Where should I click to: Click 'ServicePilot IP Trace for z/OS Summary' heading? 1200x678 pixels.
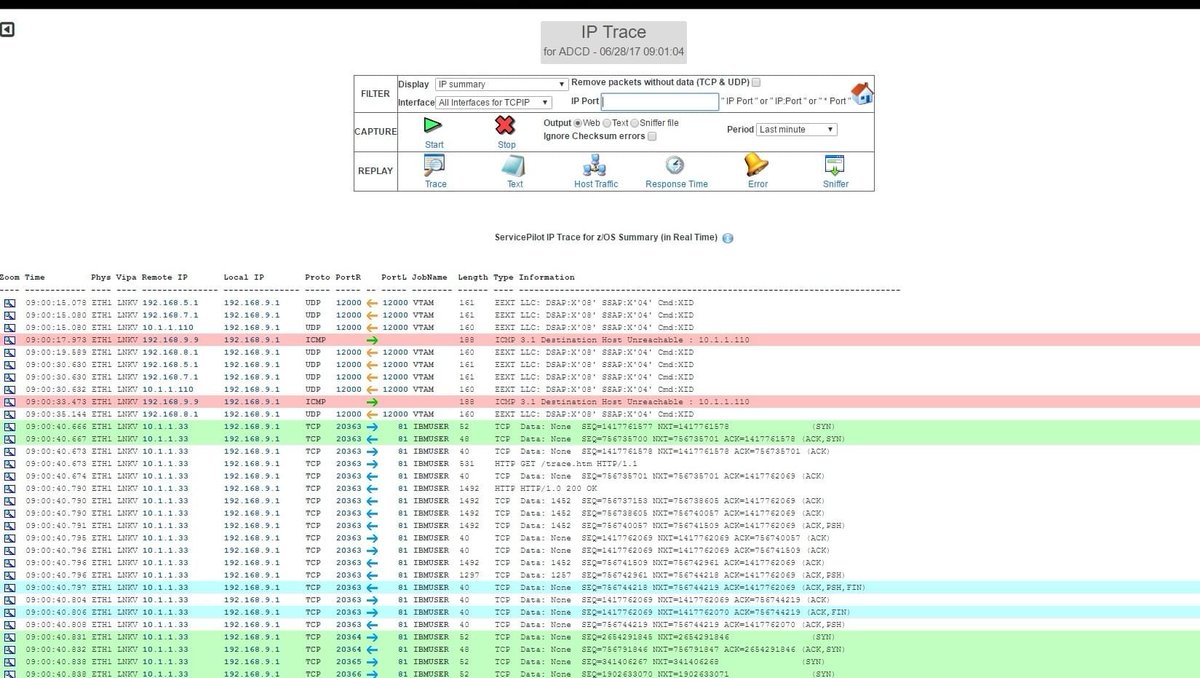point(606,238)
